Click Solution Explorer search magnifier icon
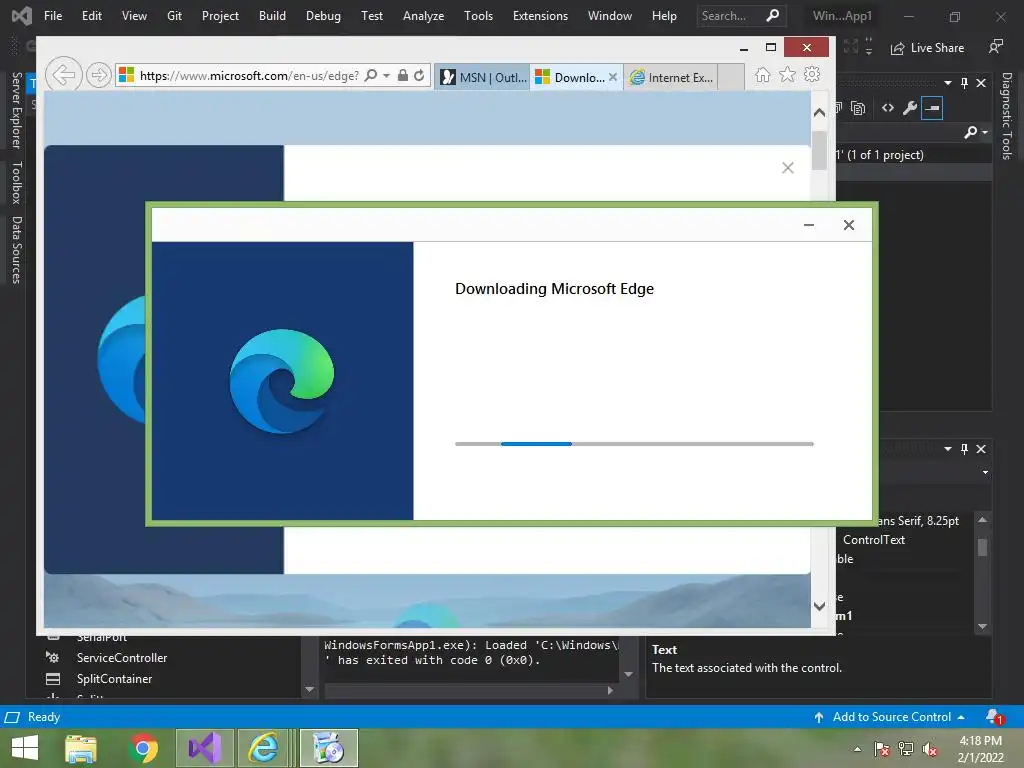This screenshot has width=1024, height=768. (x=970, y=132)
